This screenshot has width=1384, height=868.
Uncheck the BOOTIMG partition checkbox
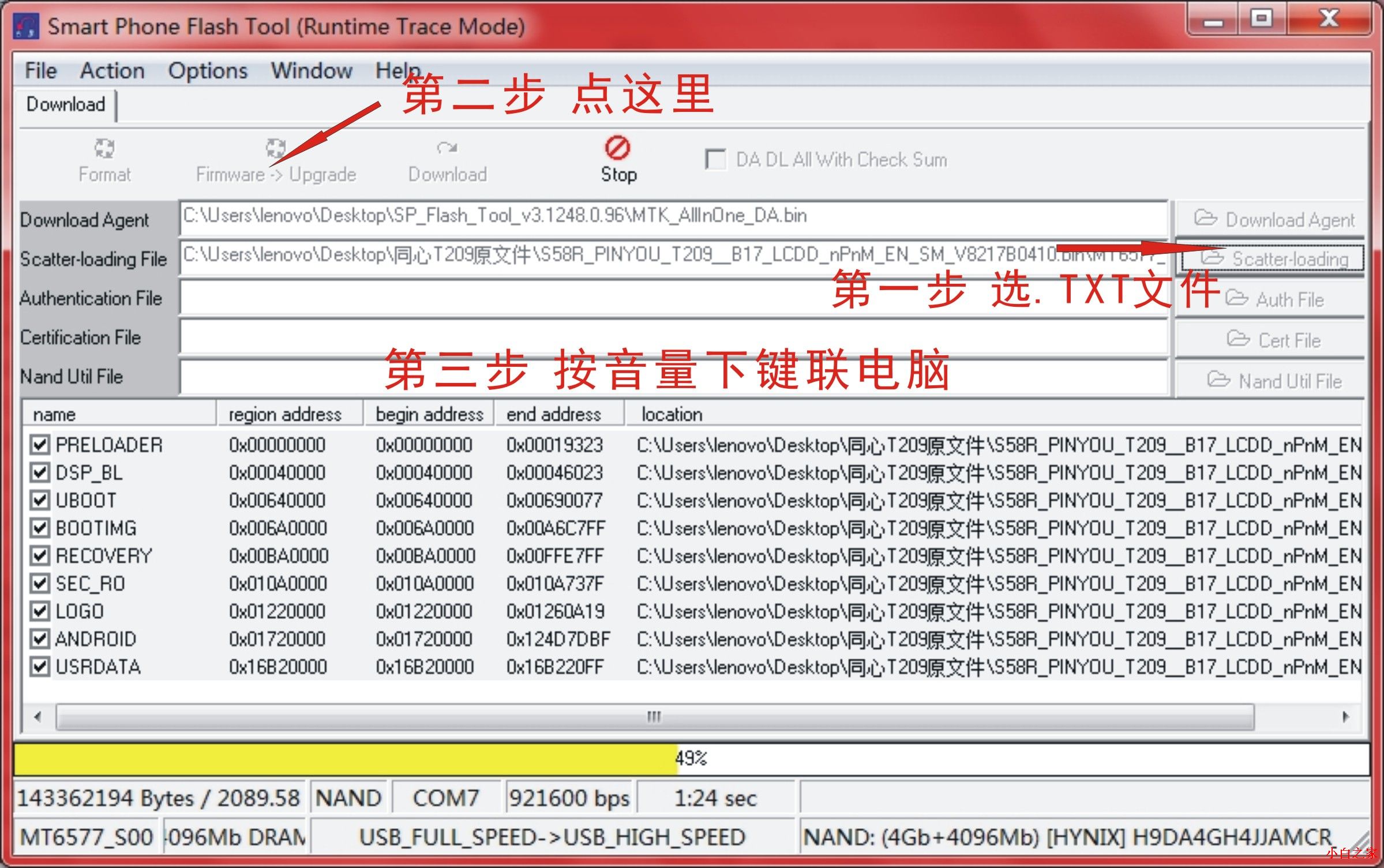tap(39, 528)
